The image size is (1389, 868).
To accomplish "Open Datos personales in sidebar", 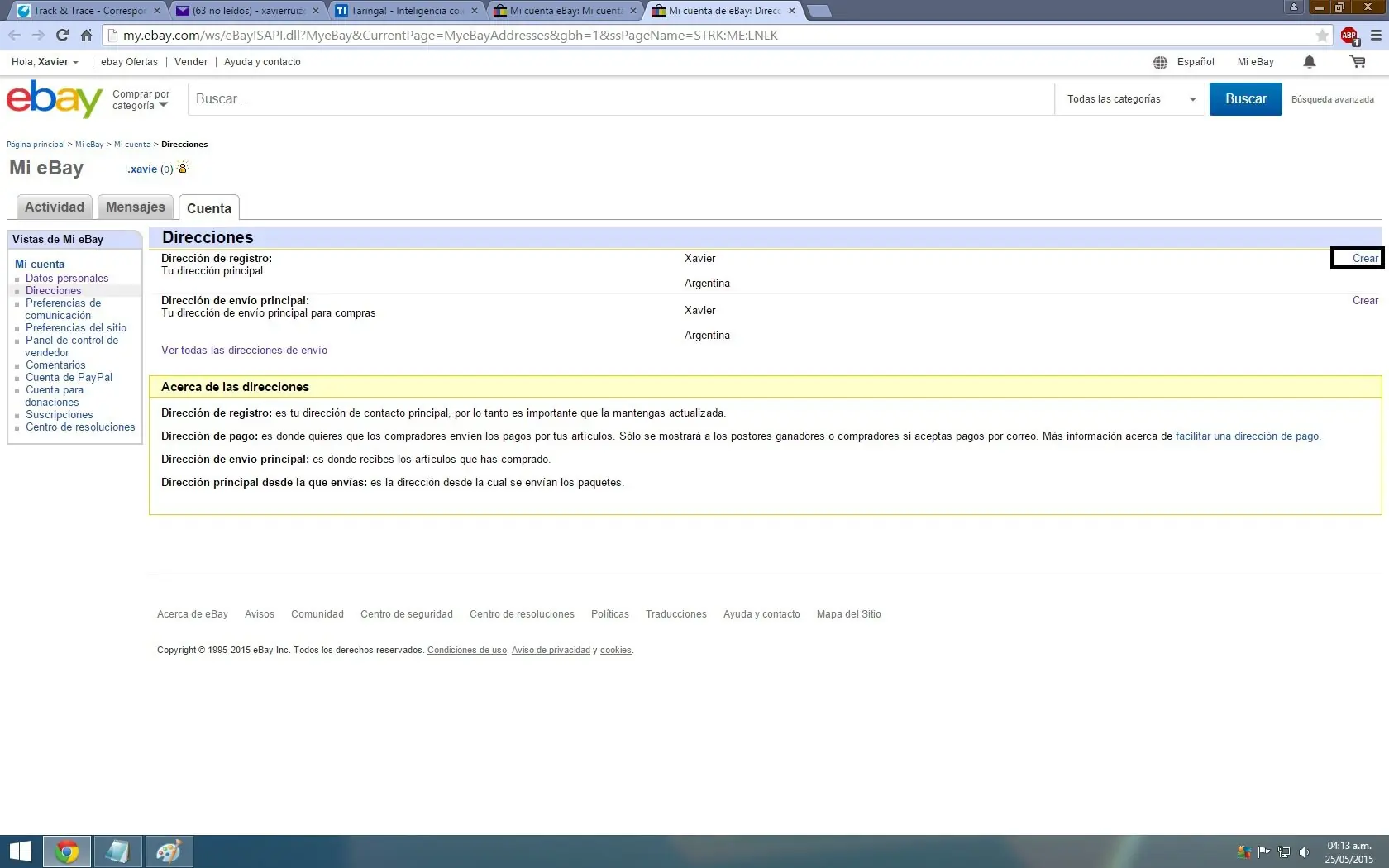I will click(67, 279).
